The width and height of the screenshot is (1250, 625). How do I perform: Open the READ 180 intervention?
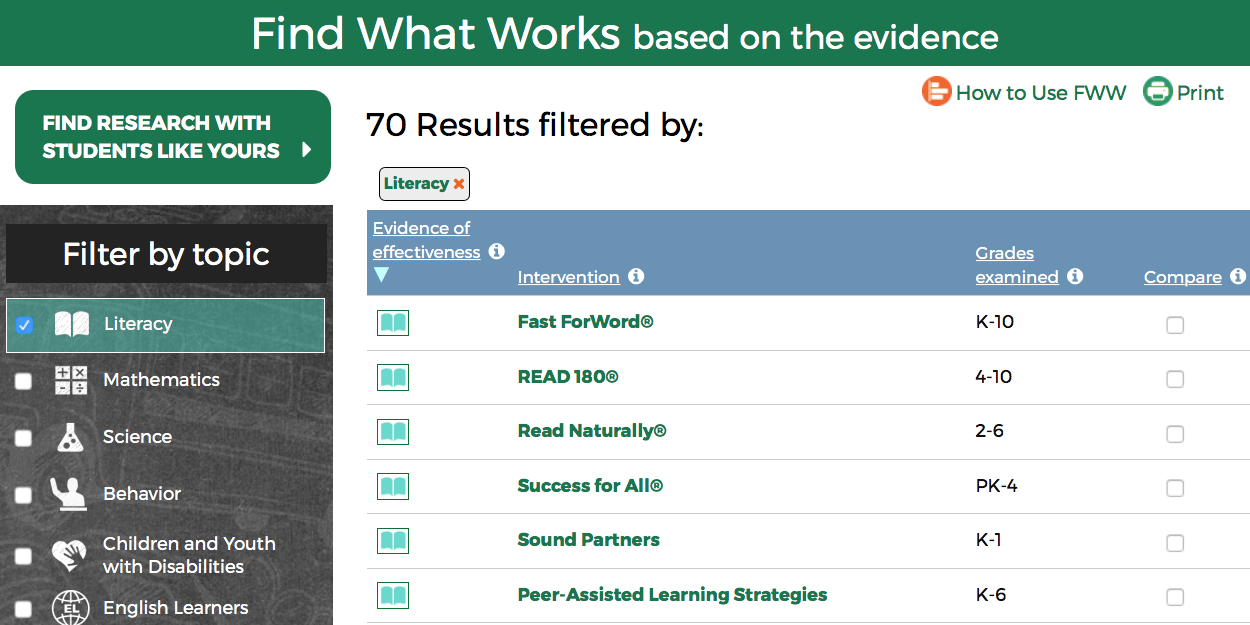pos(568,377)
